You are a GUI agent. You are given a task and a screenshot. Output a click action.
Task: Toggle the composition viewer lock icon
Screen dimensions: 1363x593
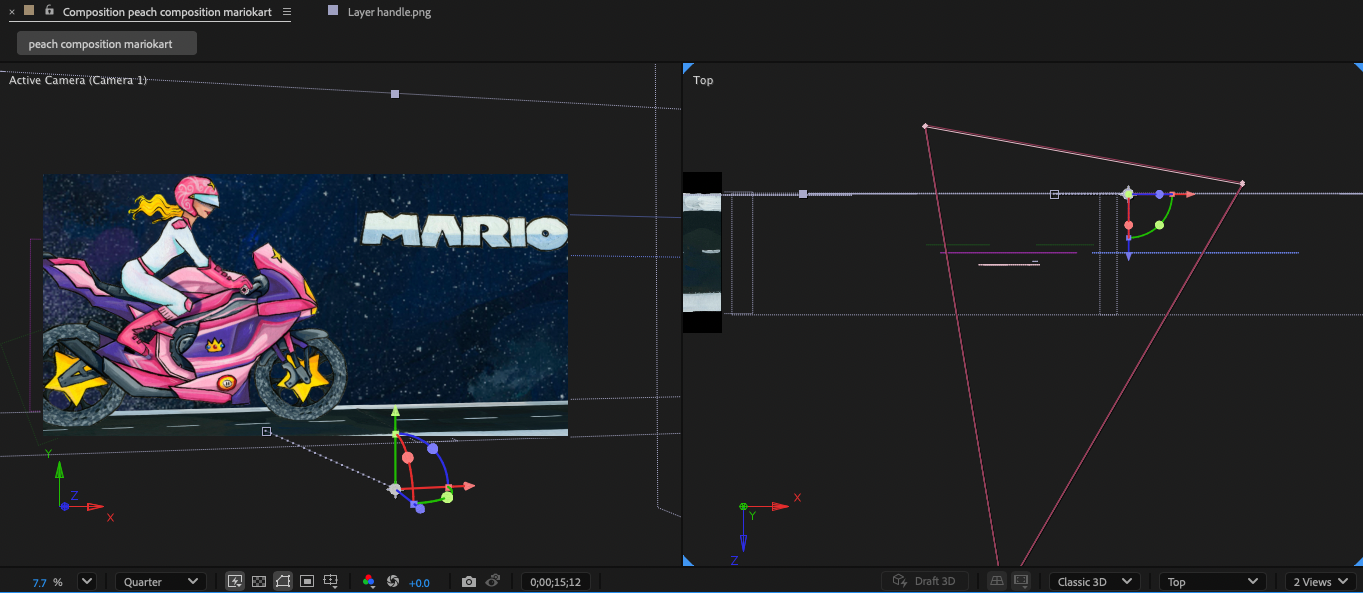(x=49, y=11)
